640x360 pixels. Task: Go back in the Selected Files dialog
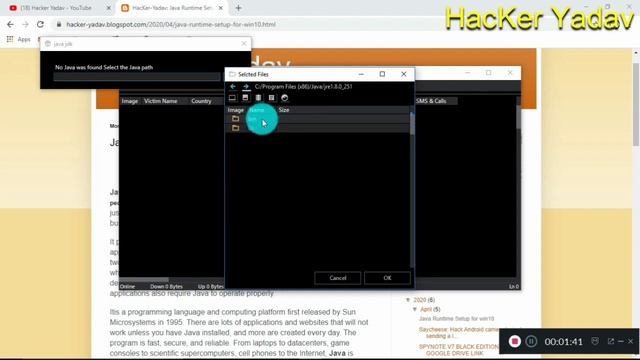tap(233, 87)
